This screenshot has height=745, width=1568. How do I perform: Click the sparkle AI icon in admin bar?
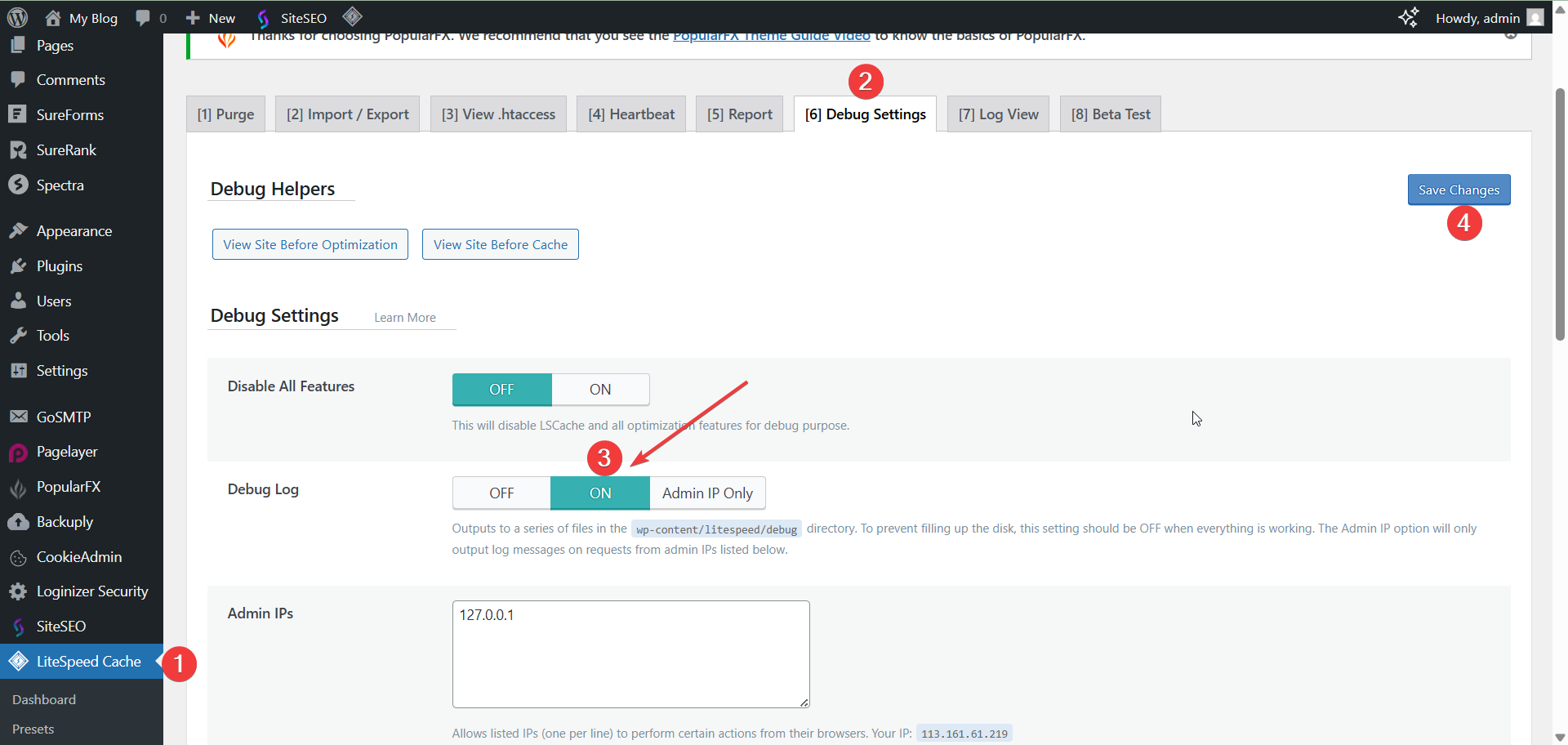click(1408, 17)
